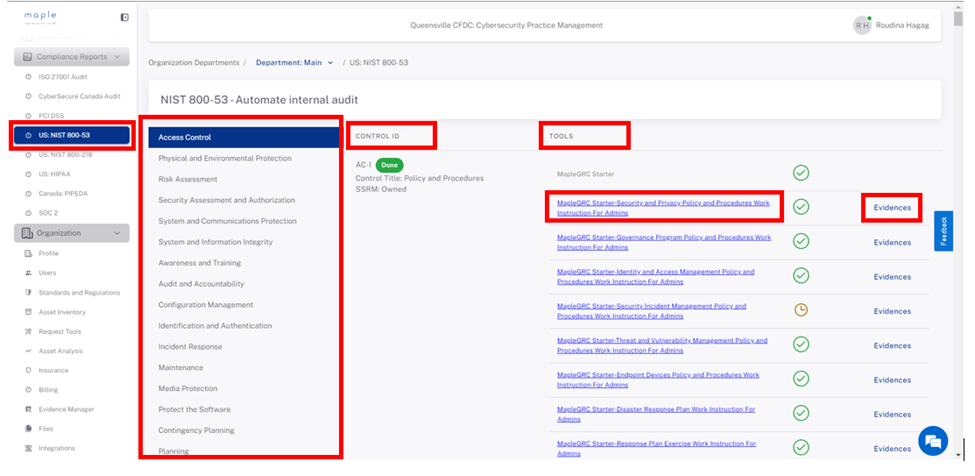975x476 pixels.
Task: Click the Insurance shield icon
Action: pos(28,370)
